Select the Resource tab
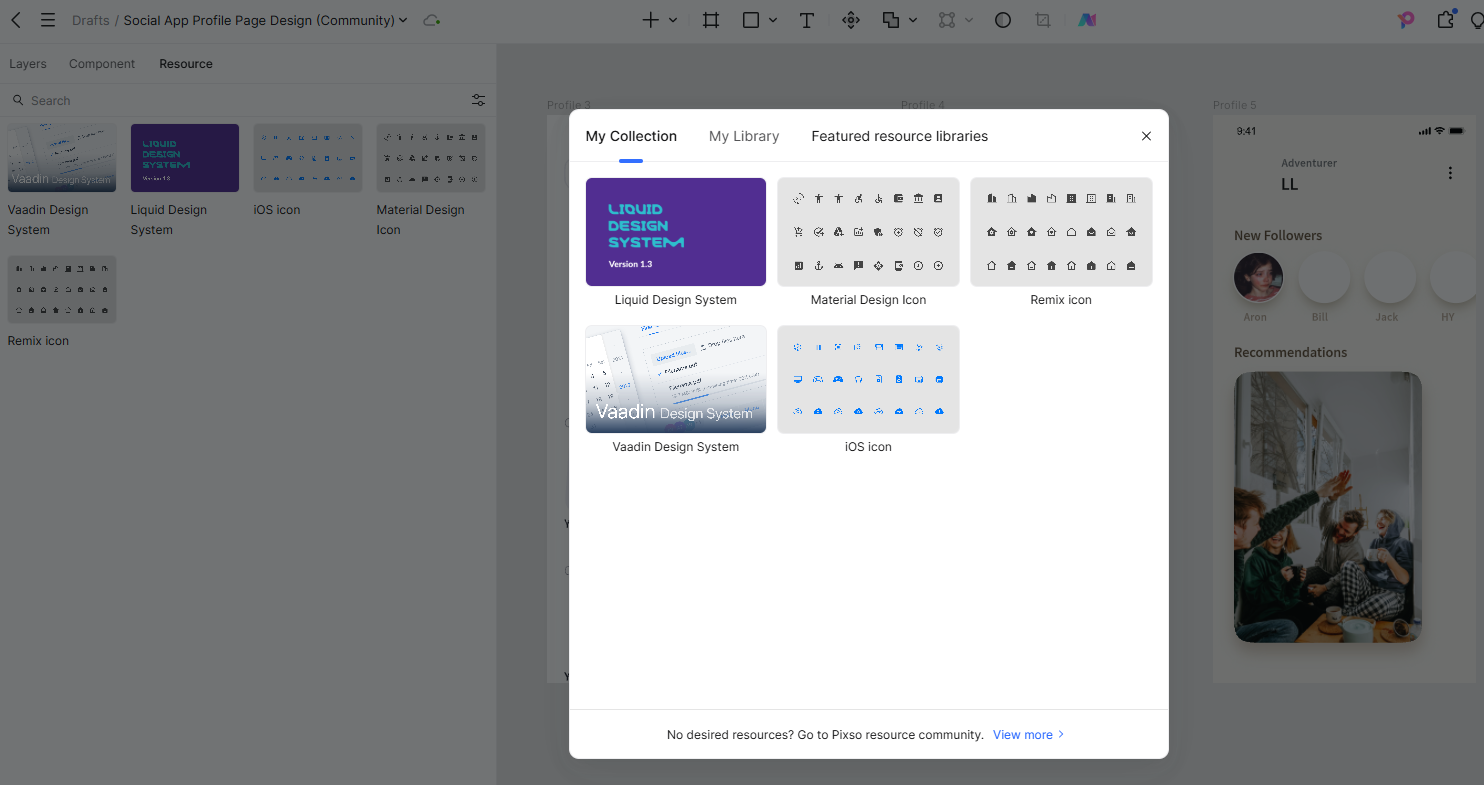 pyautogui.click(x=186, y=64)
